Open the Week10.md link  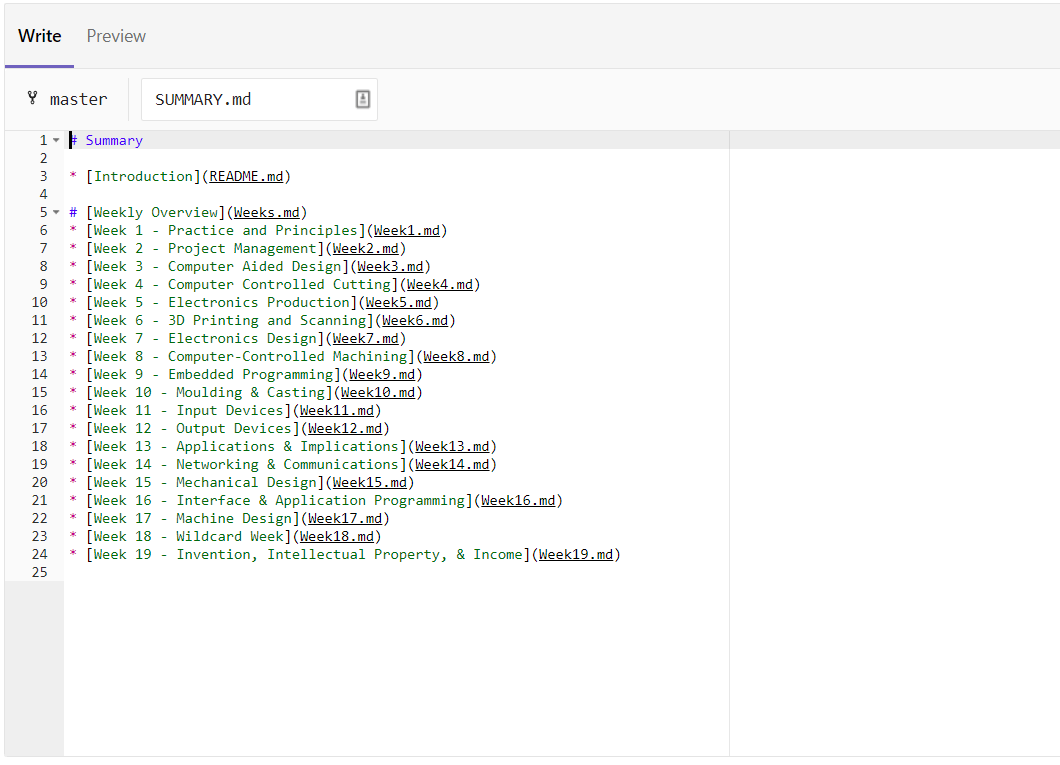378,392
